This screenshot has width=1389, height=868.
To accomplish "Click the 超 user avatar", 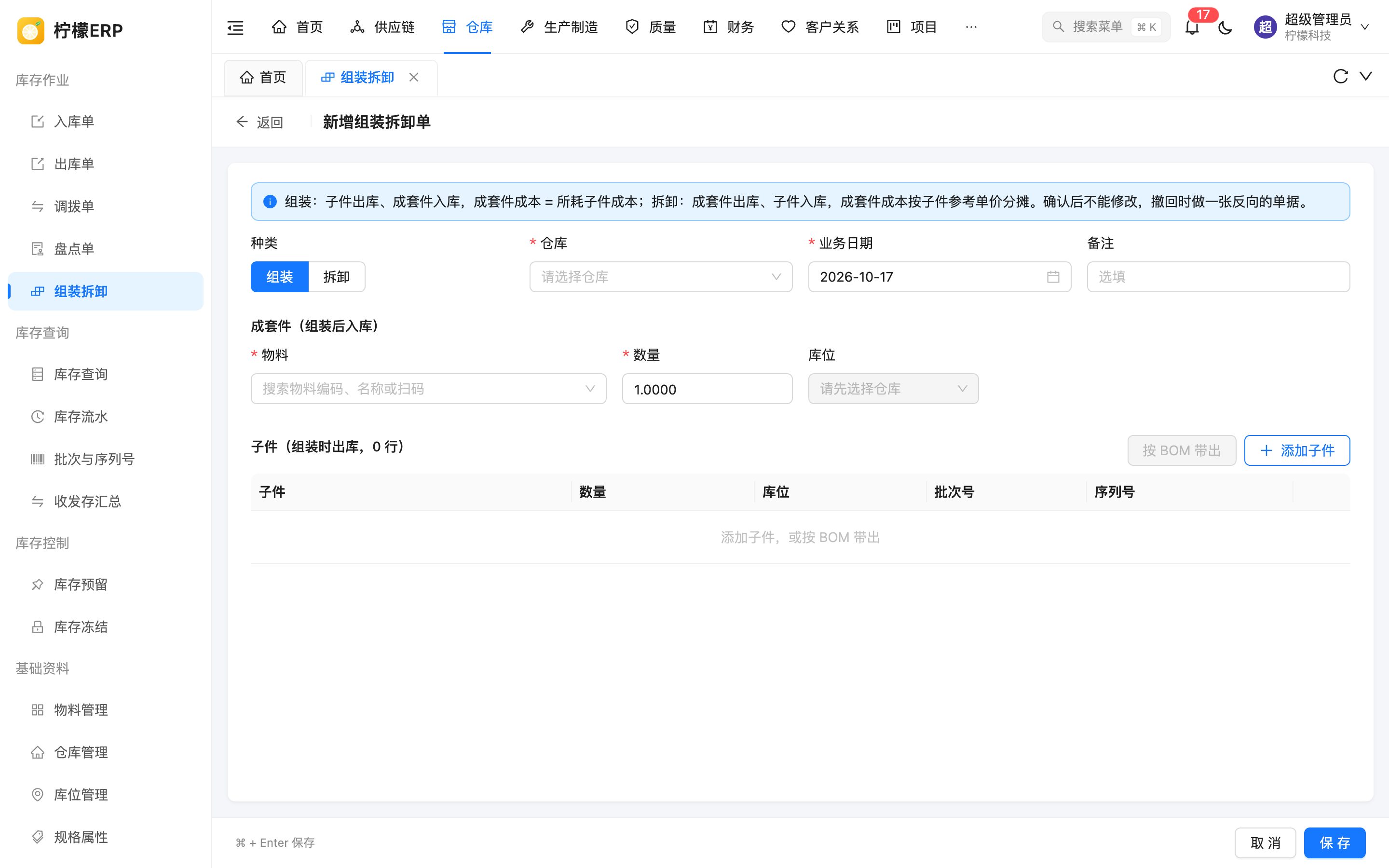I will 1265,27.
